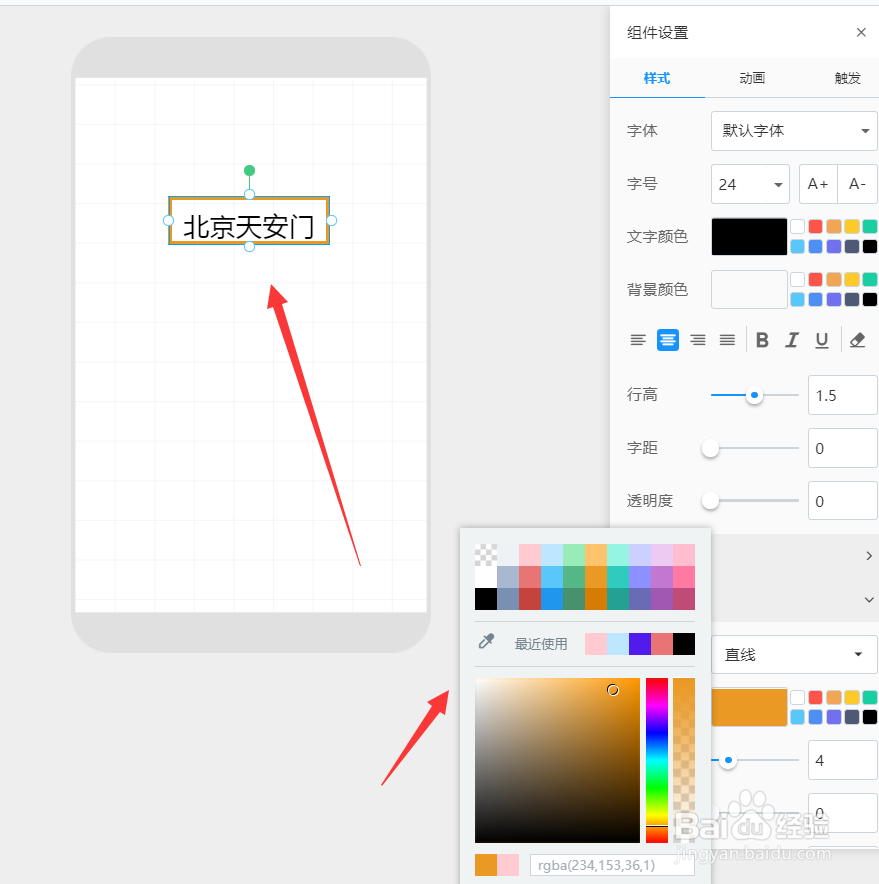Select left text alignment
The width and height of the screenshot is (879, 884).
638,340
